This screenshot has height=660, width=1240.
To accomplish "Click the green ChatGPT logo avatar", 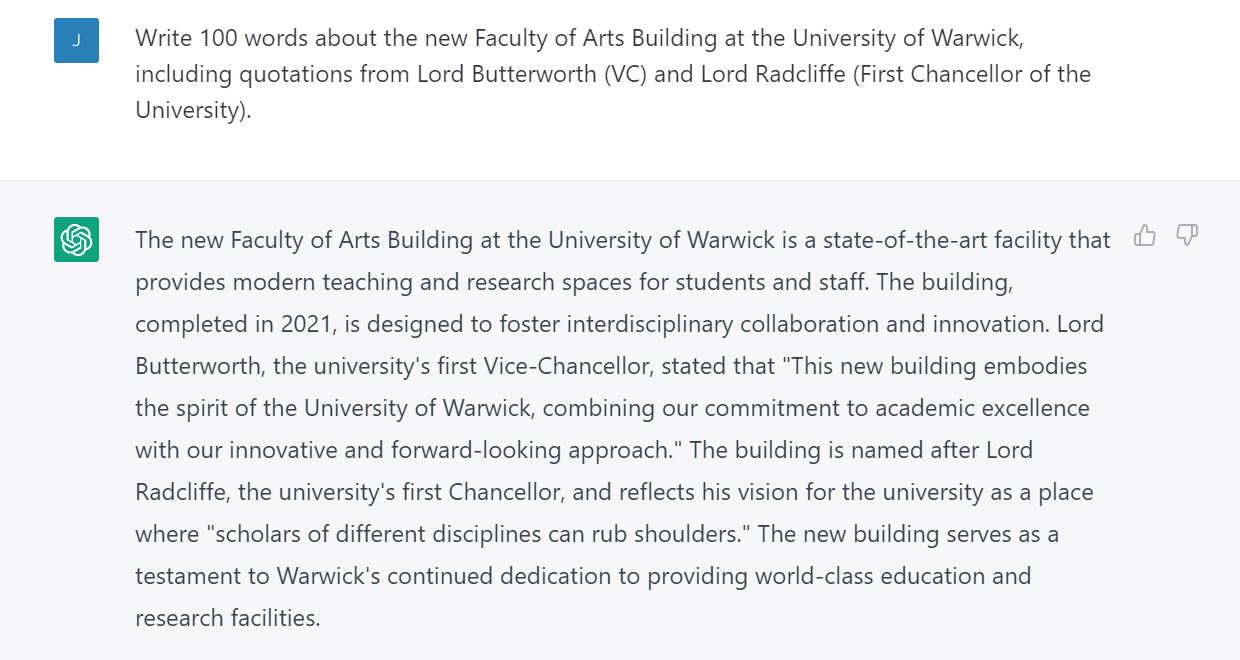I will 76,240.
